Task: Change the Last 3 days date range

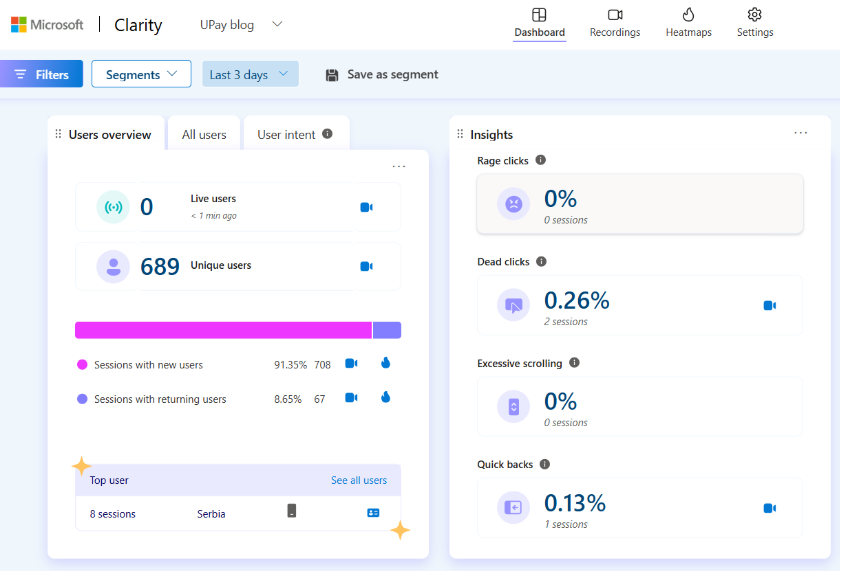Action: coord(250,74)
